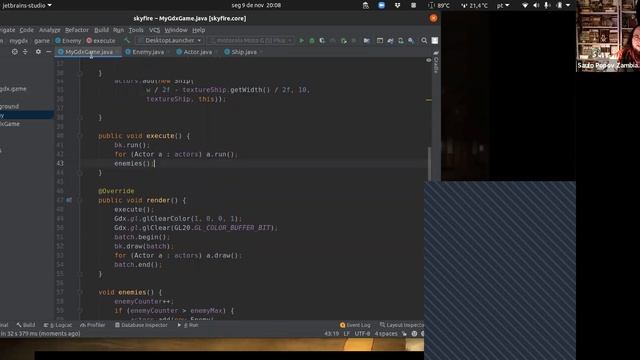Switch to the Enemy.java tab

coord(148,52)
